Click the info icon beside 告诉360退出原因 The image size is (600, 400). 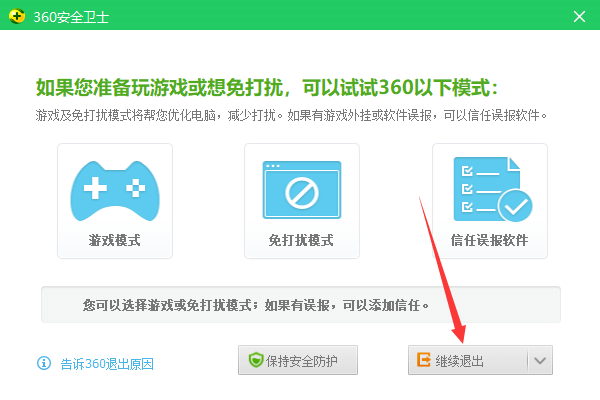tap(44, 363)
